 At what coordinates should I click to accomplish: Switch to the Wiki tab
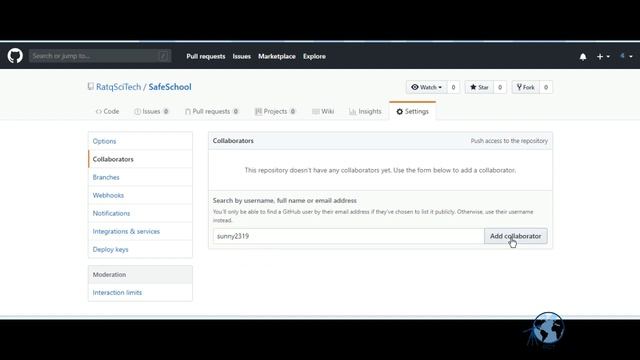click(x=323, y=111)
